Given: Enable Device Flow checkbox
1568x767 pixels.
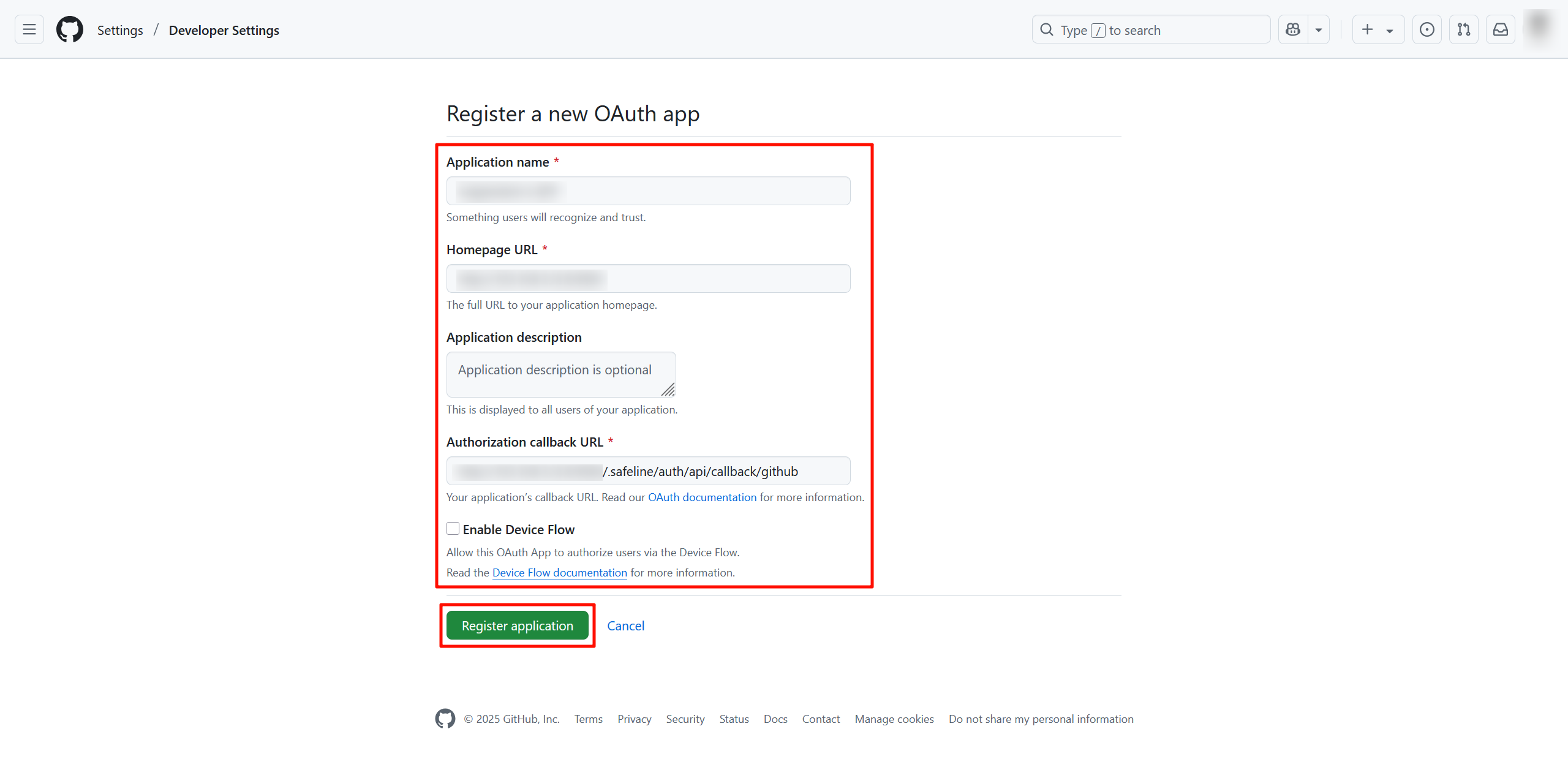Looking at the screenshot, I should tap(453, 529).
